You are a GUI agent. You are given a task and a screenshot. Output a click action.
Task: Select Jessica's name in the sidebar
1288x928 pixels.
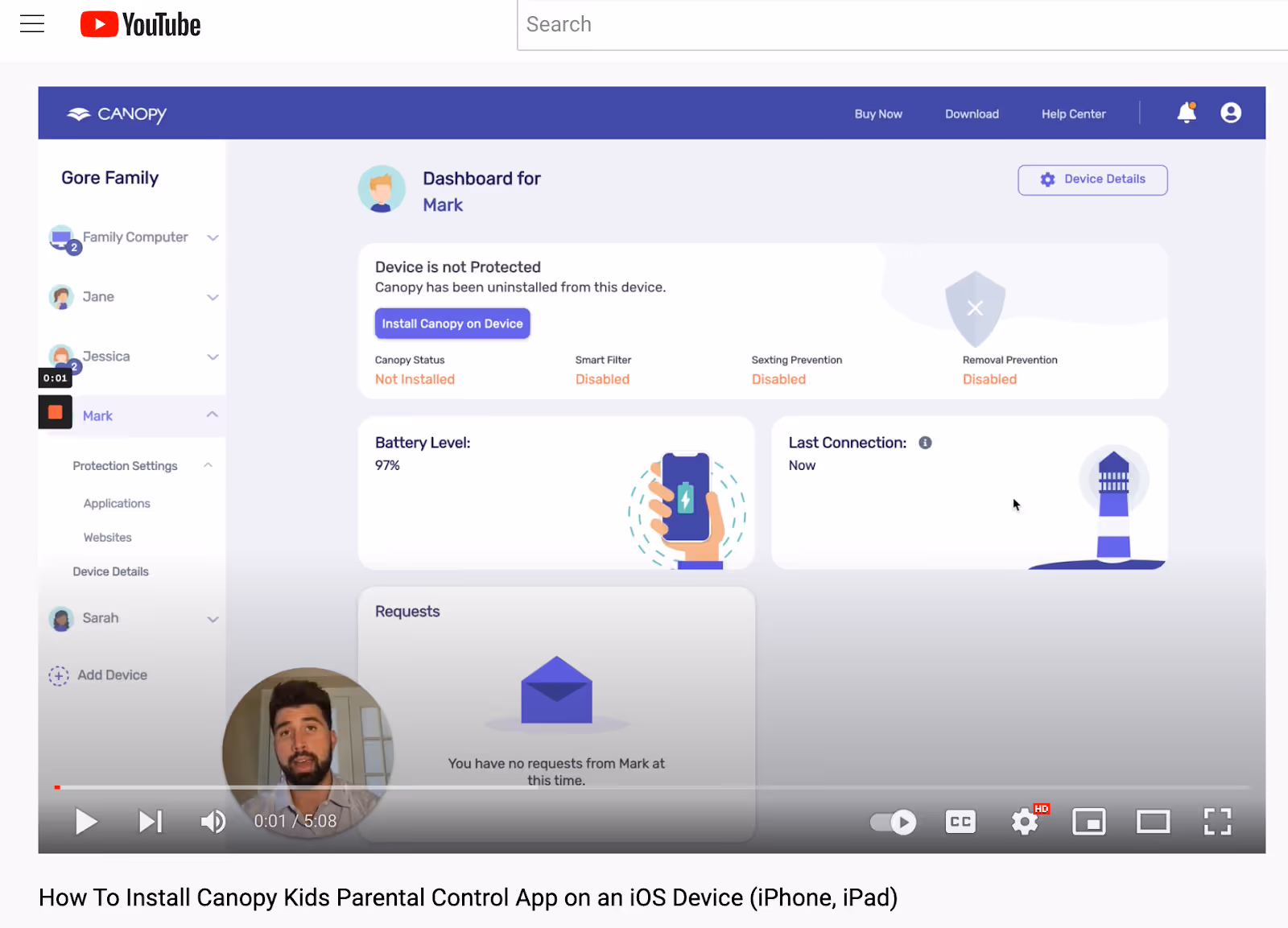tap(105, 357)
